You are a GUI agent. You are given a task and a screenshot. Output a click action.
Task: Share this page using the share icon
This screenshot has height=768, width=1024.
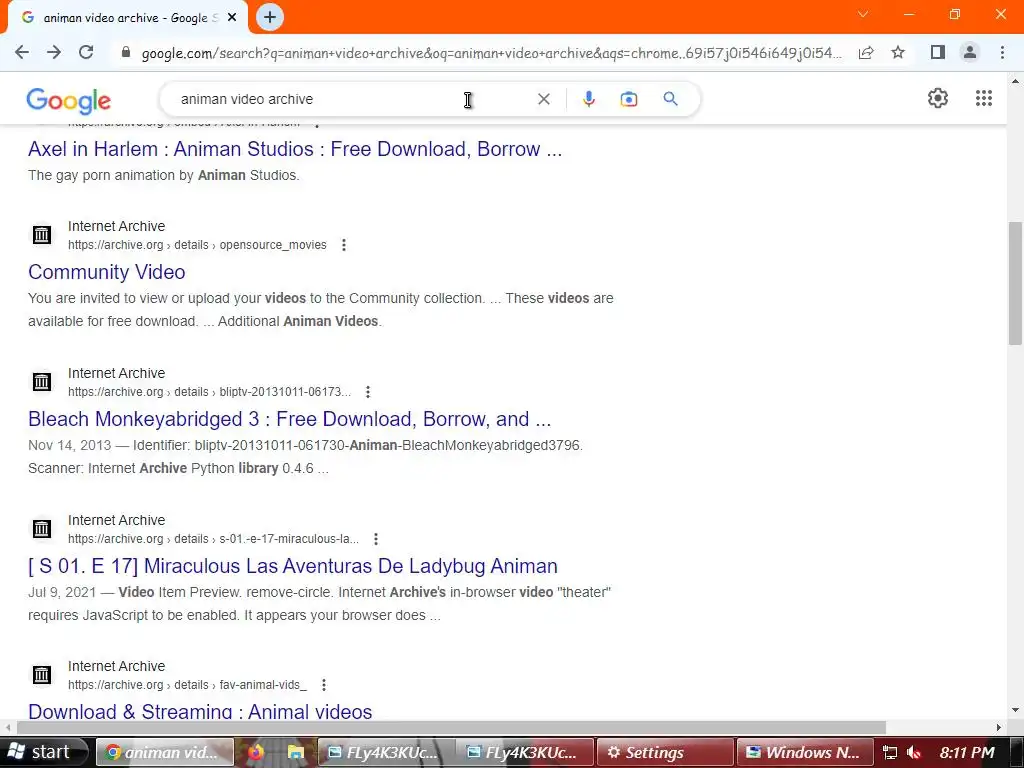tap(866, 53)
